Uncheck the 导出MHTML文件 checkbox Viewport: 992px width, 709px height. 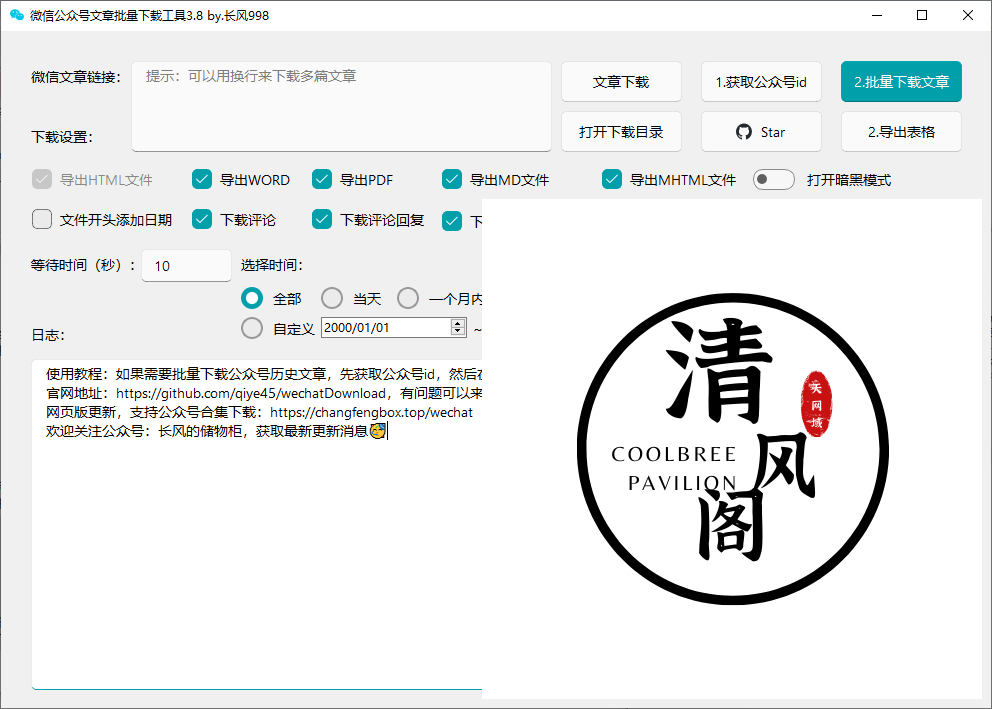pos(612,180)
